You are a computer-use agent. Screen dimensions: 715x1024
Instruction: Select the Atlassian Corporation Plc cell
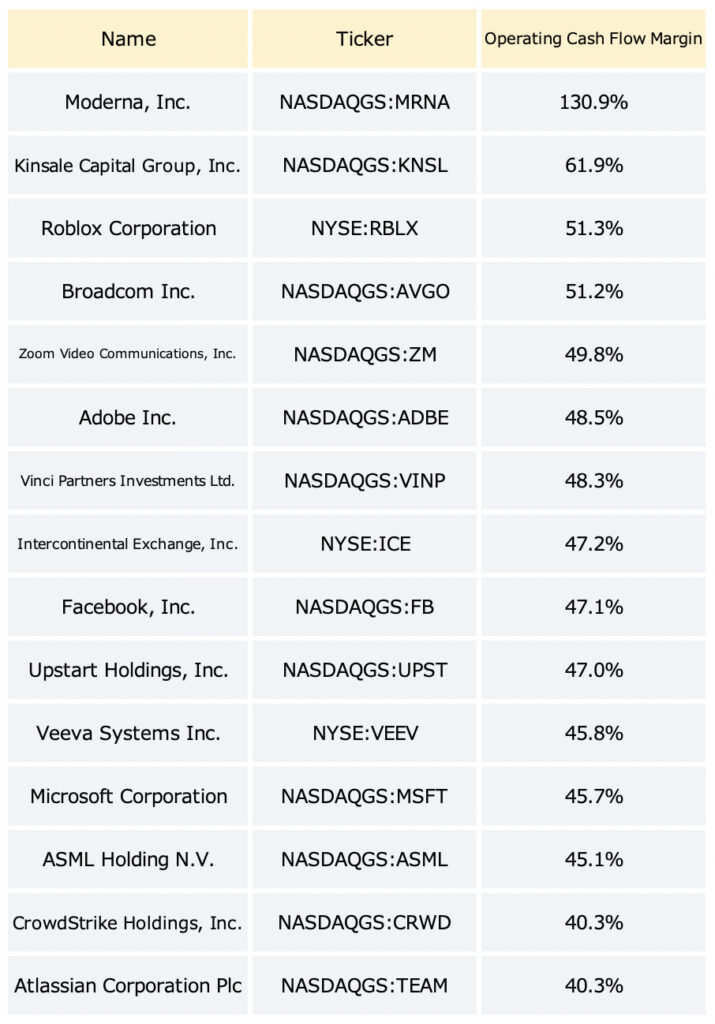point(128,985)
